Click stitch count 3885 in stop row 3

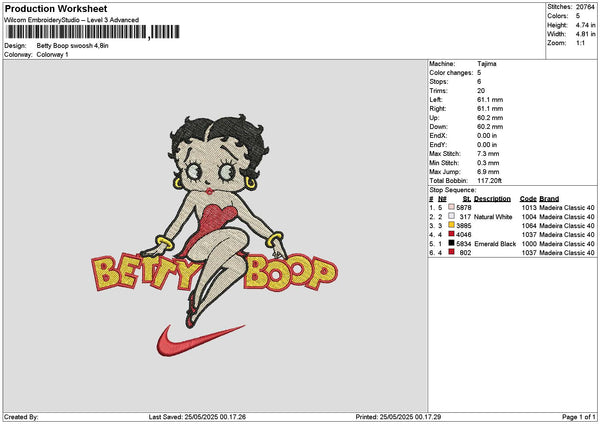coord(464,226)
